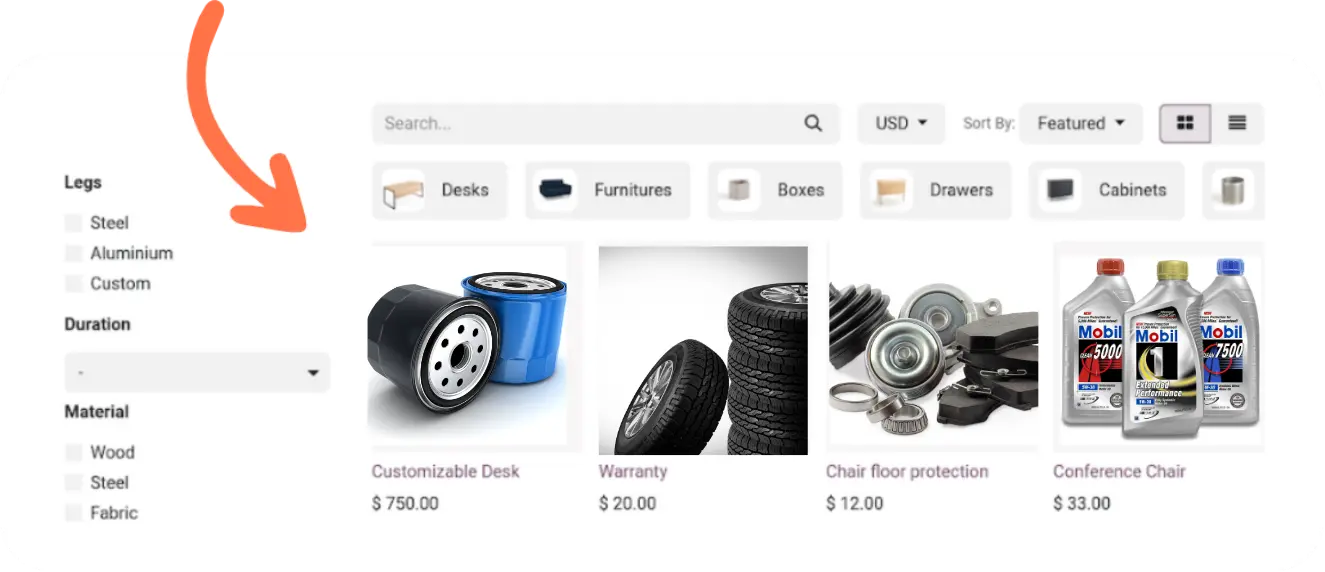Image resolution: width=1325 pixels, height=572 pixels.
Task: Open the Conference Chair product link
Action: click(x=1119, y=471)
